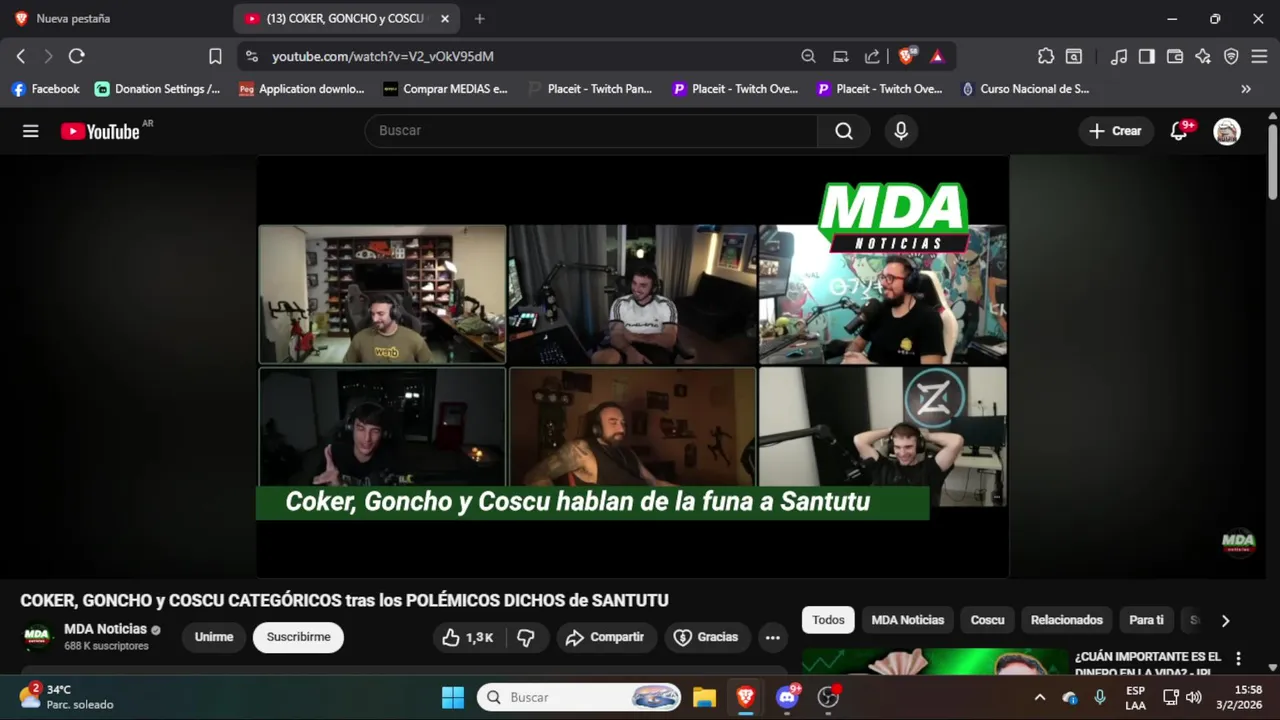Click the browser address bar URL
This screenshot has width=1280, height=720.
(x=383, y=57)
